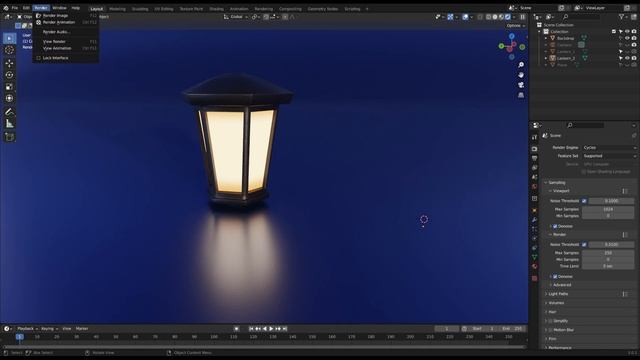This screenshot has width=640, height=360.
Task: Select the Add Cube tool
Action: 9,137
